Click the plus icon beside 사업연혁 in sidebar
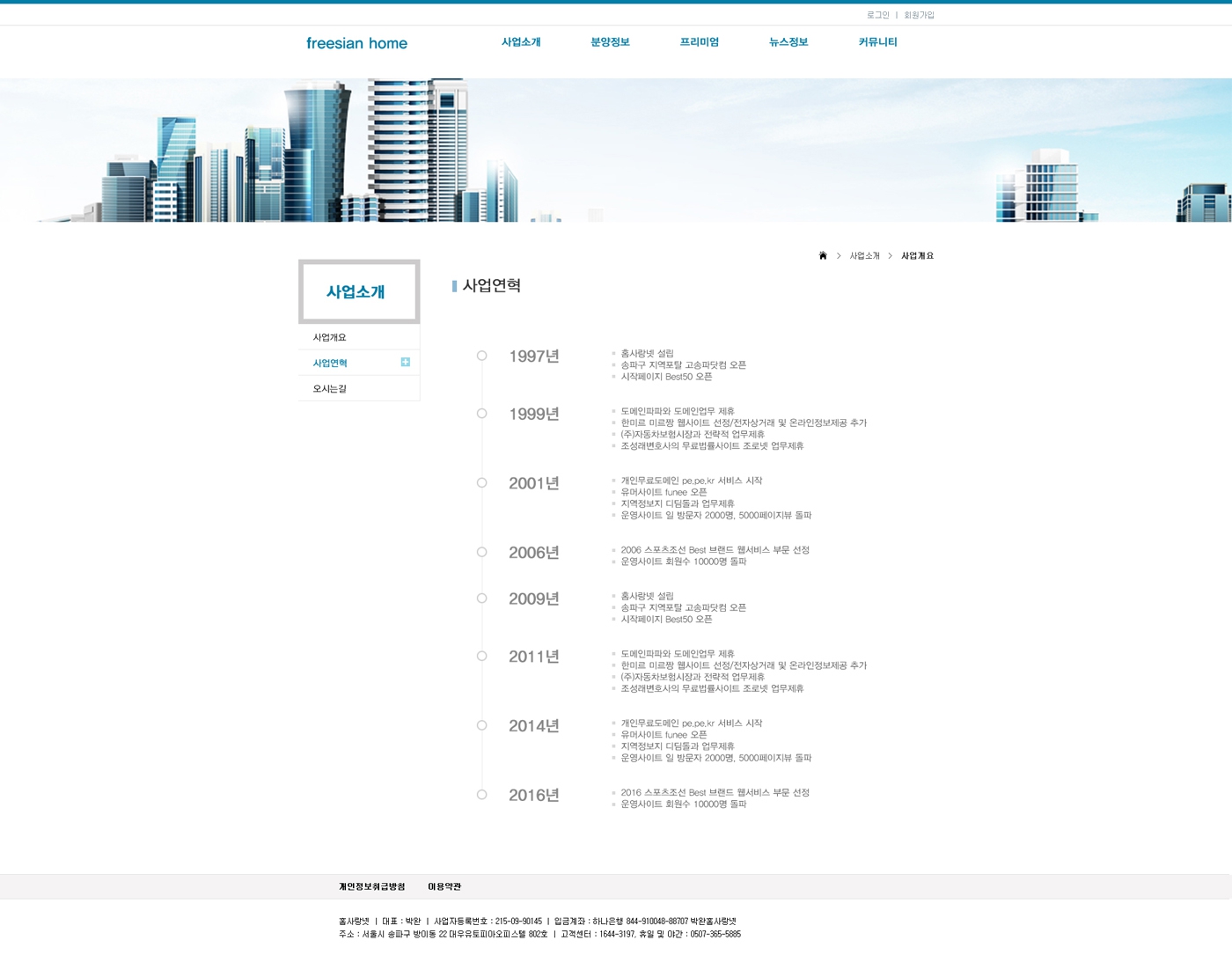Image resolution: width=1232 pixels, height=955 pixels. tap(405, 362)
